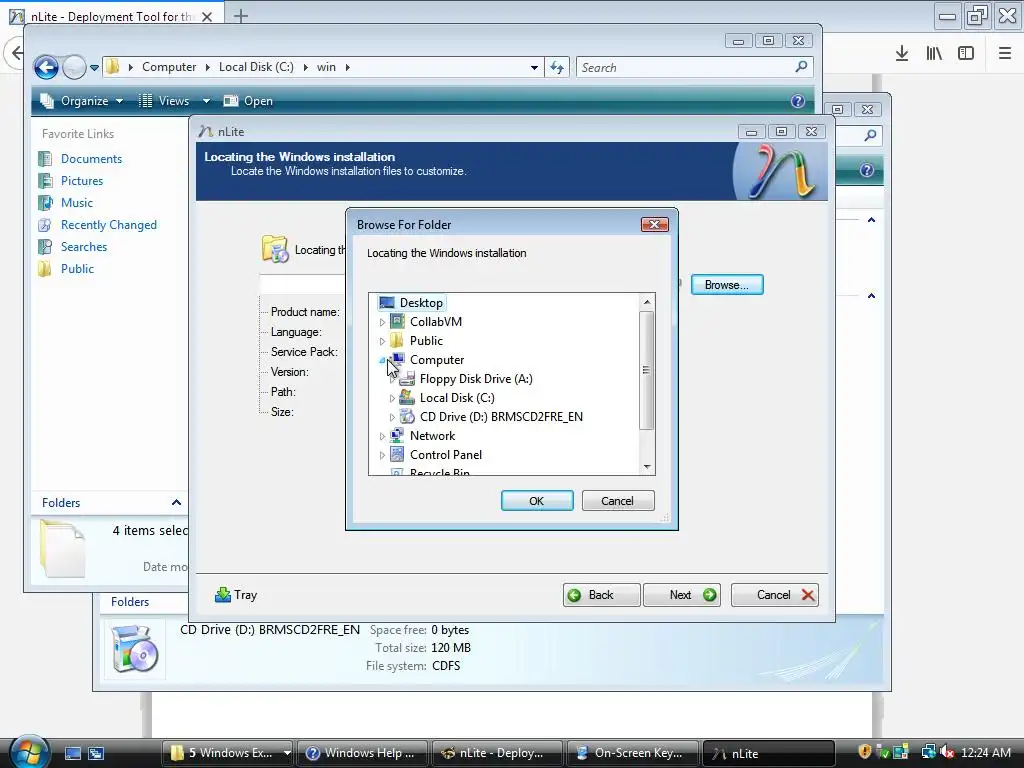Click the Network icon in tree
This screenshot has height=768, width=1024.
point(397,435)
